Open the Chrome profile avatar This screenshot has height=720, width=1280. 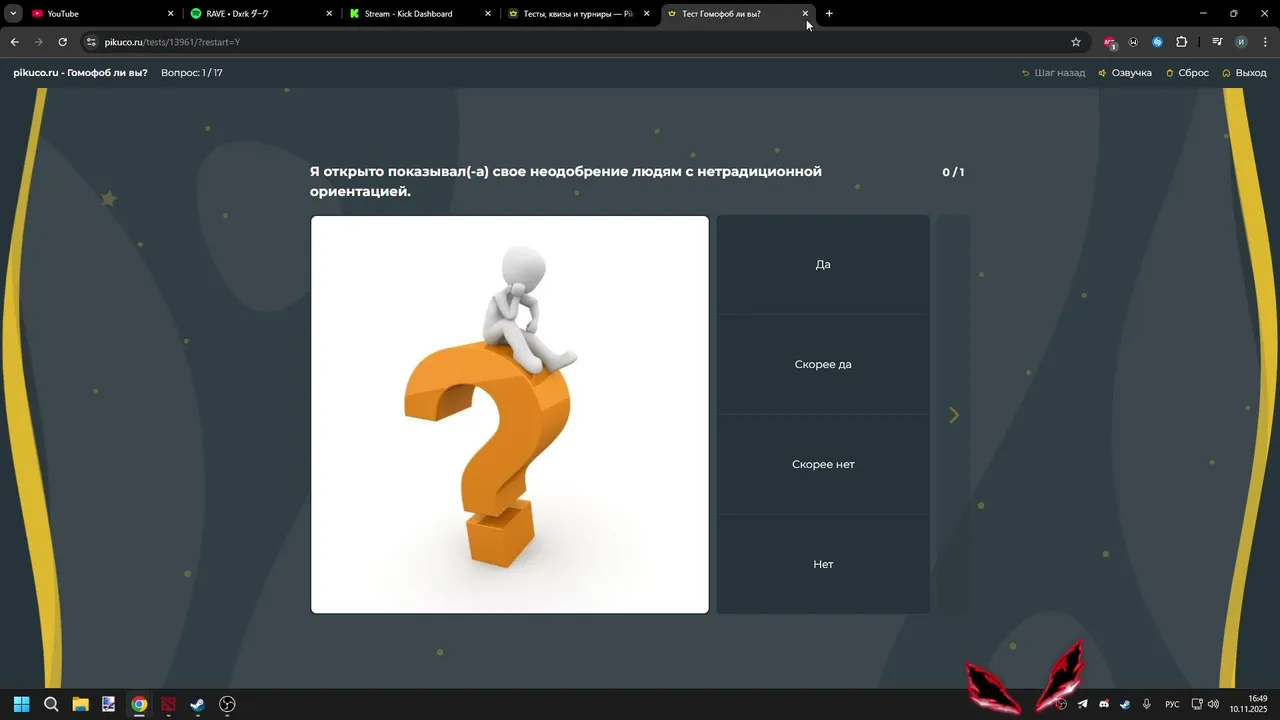click(x=1241, y=42)
